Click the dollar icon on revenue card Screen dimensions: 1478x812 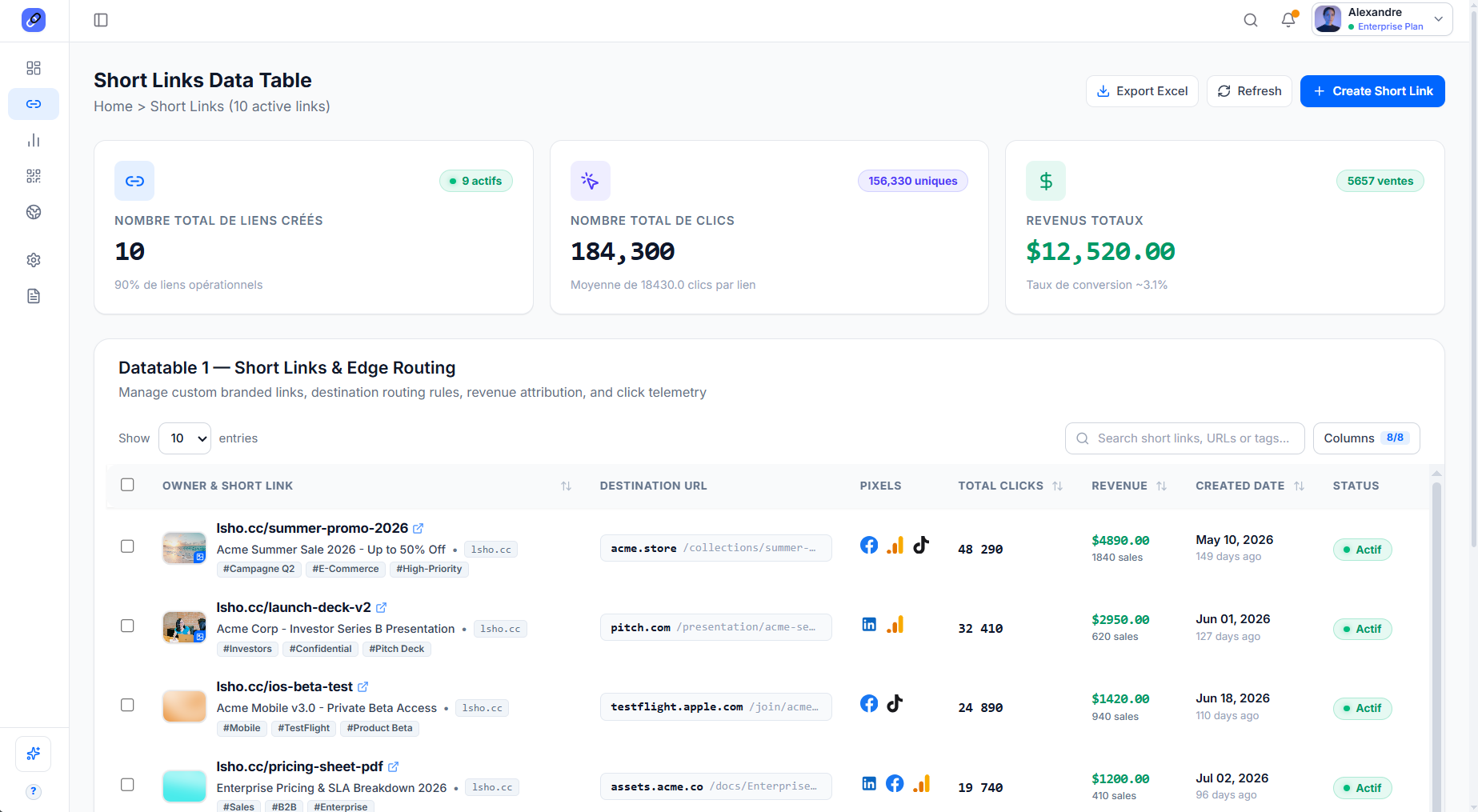pos(1046,181)
